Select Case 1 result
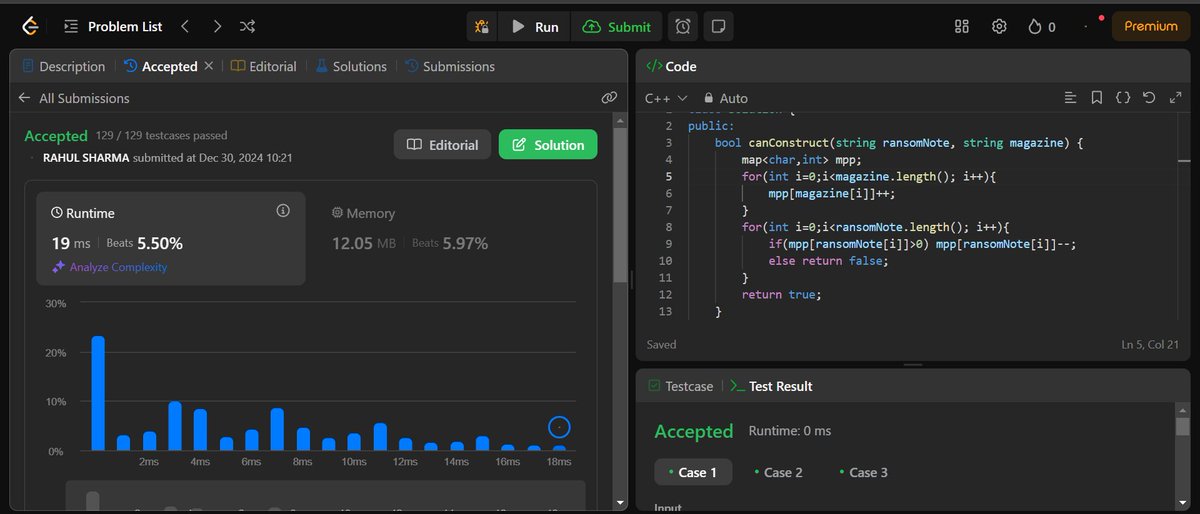 [x=693, y=472]
